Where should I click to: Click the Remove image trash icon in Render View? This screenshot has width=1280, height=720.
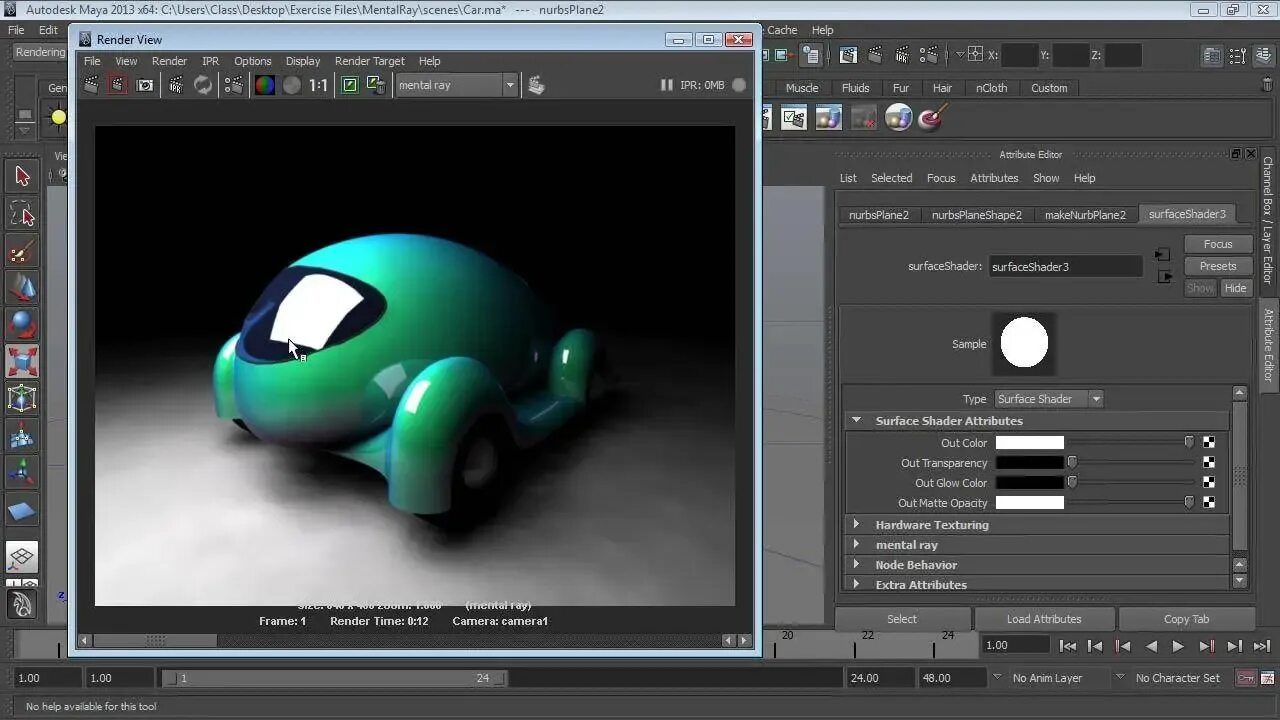click(x=376, y=85)
